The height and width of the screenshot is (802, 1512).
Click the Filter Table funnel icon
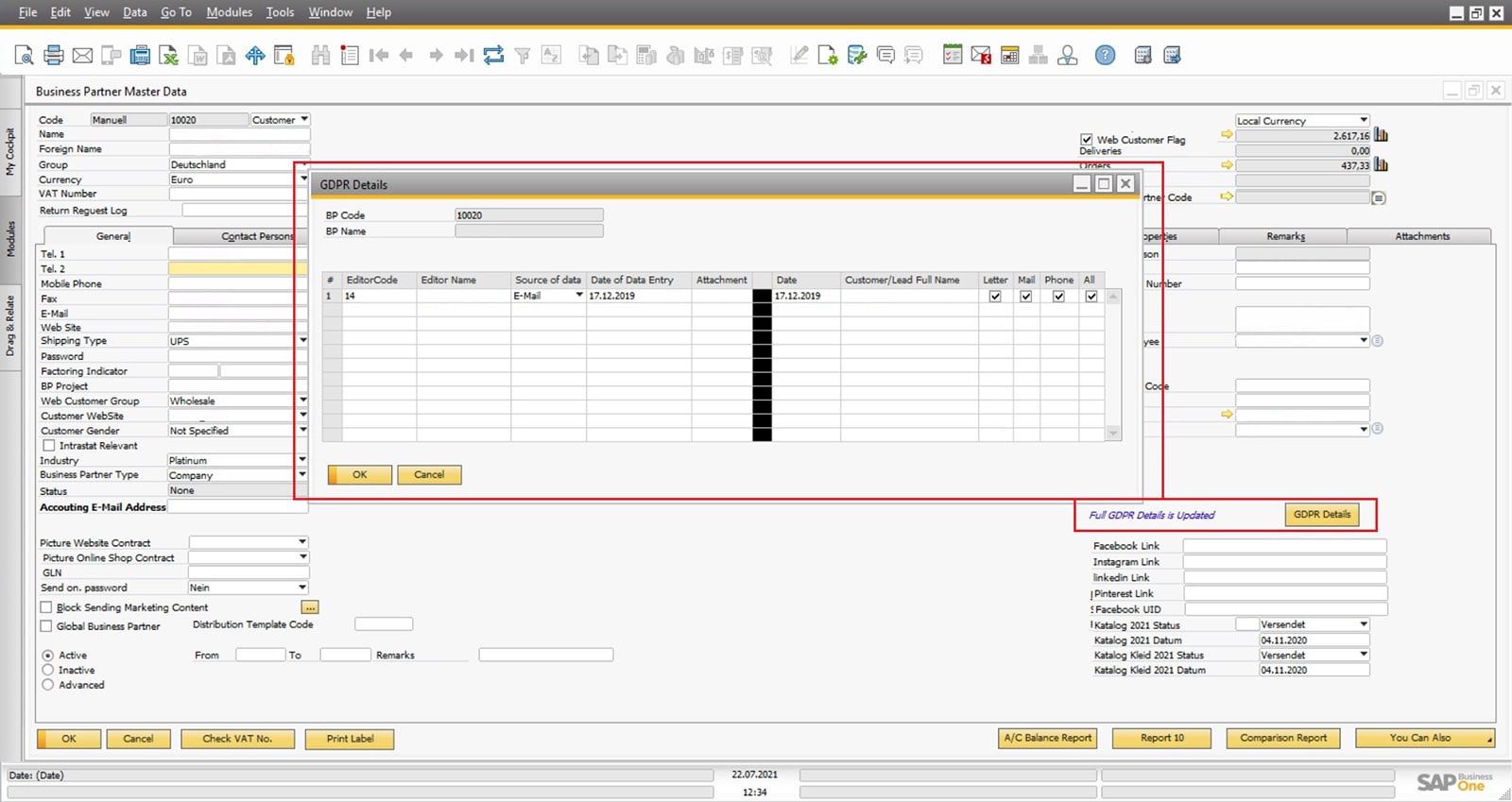(x=523, y=56)
